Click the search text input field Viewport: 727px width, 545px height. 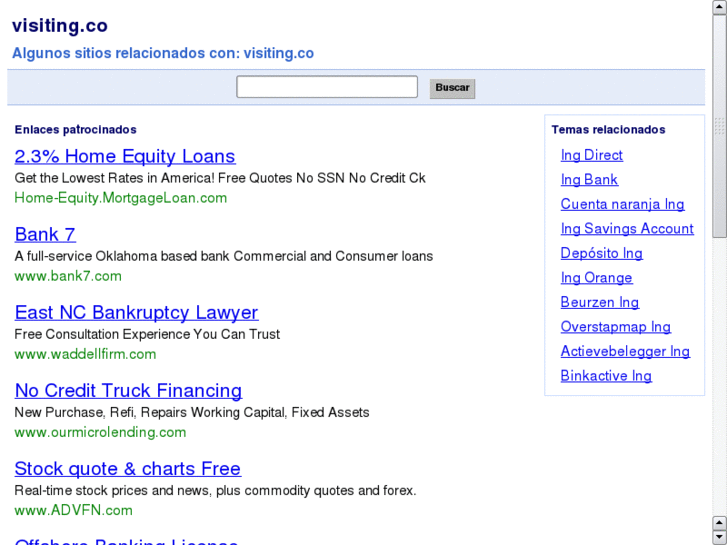[x=327, y=87]
